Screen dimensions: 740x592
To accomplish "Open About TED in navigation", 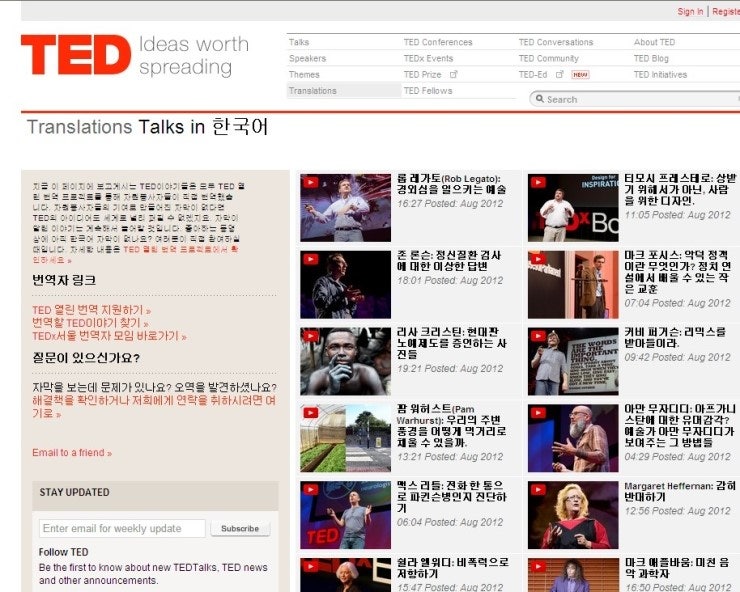I will (x=654, y=42).
